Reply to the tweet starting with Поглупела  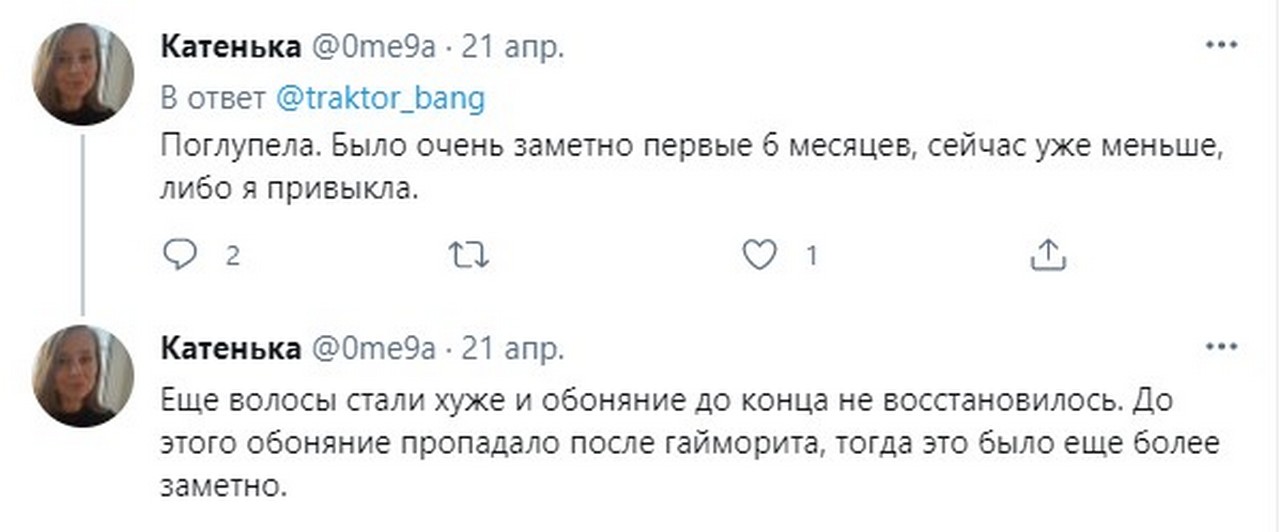click(180, 256)
